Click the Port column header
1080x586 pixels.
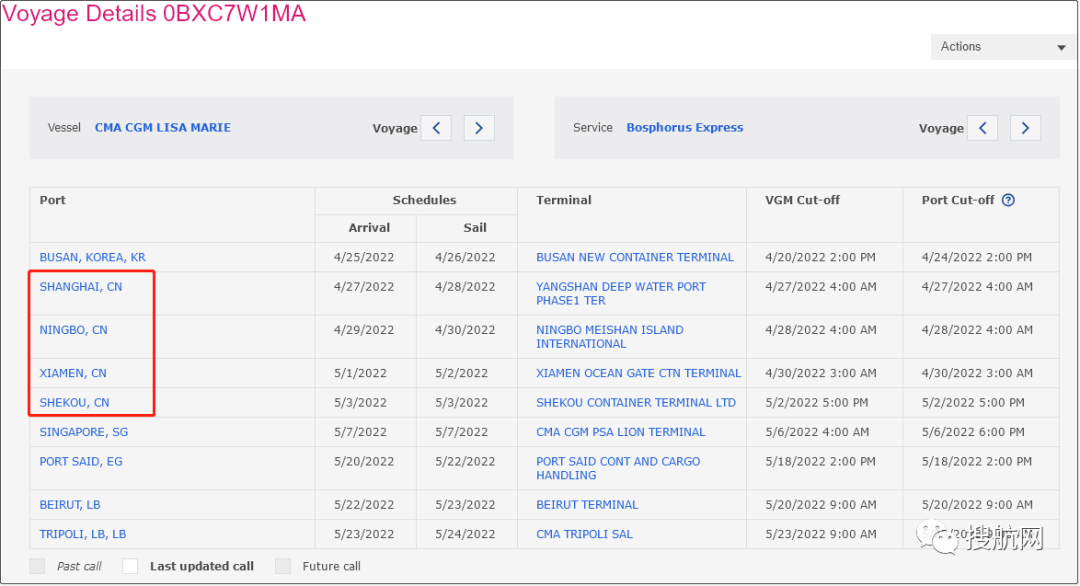53,200
